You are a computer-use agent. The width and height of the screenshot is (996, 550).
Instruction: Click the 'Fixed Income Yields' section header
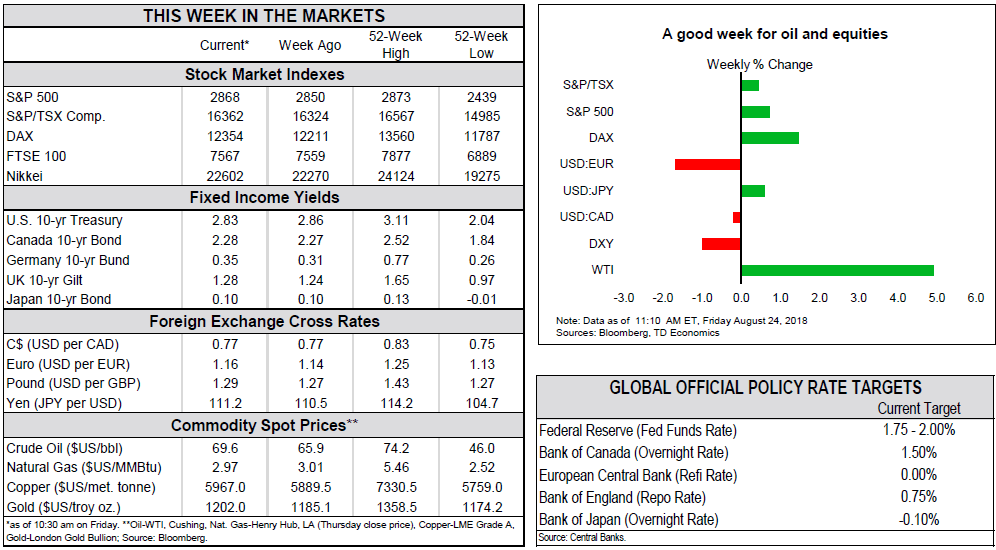[264, 198]
